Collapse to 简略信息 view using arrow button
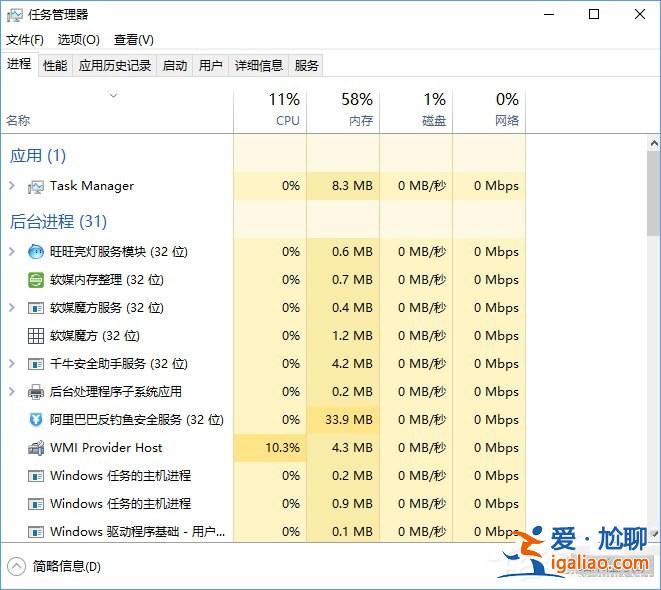Image resolution: width=661 pixels, height=590 pixels. click(x=16, y=566)
